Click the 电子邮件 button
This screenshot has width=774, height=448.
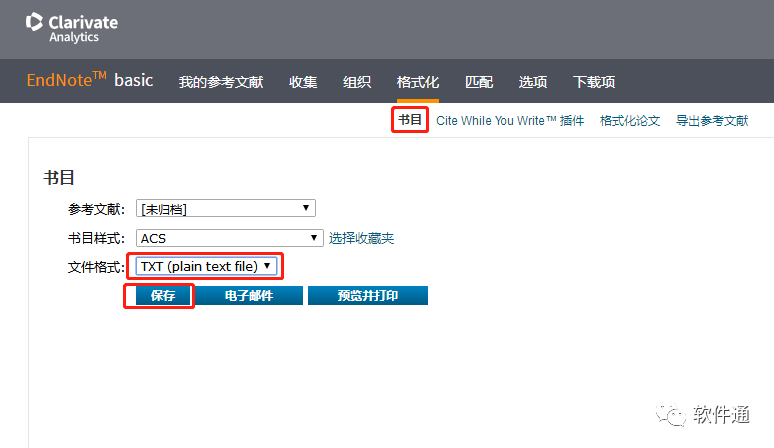249,296
